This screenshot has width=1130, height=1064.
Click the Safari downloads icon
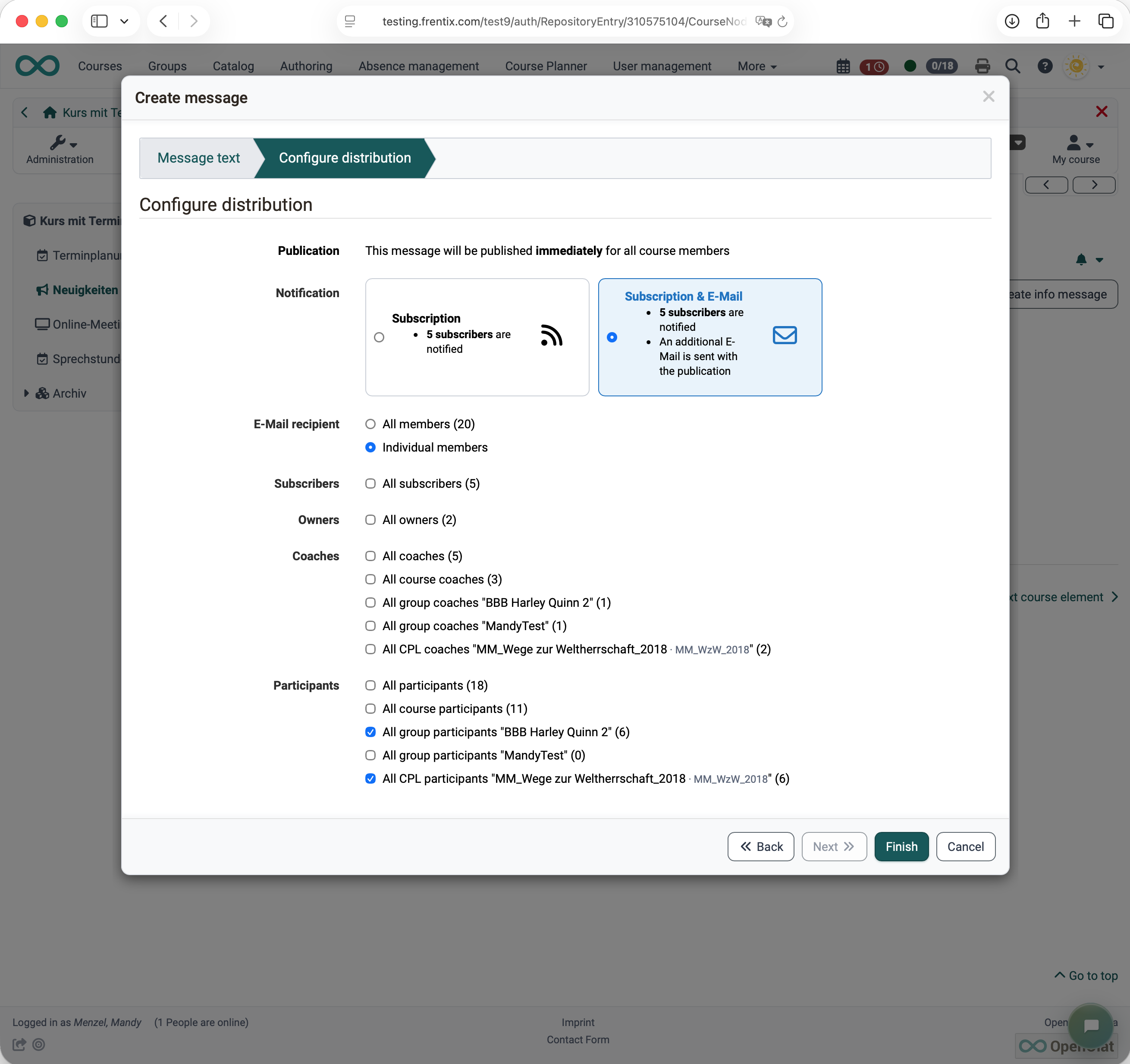(1012, 22)
